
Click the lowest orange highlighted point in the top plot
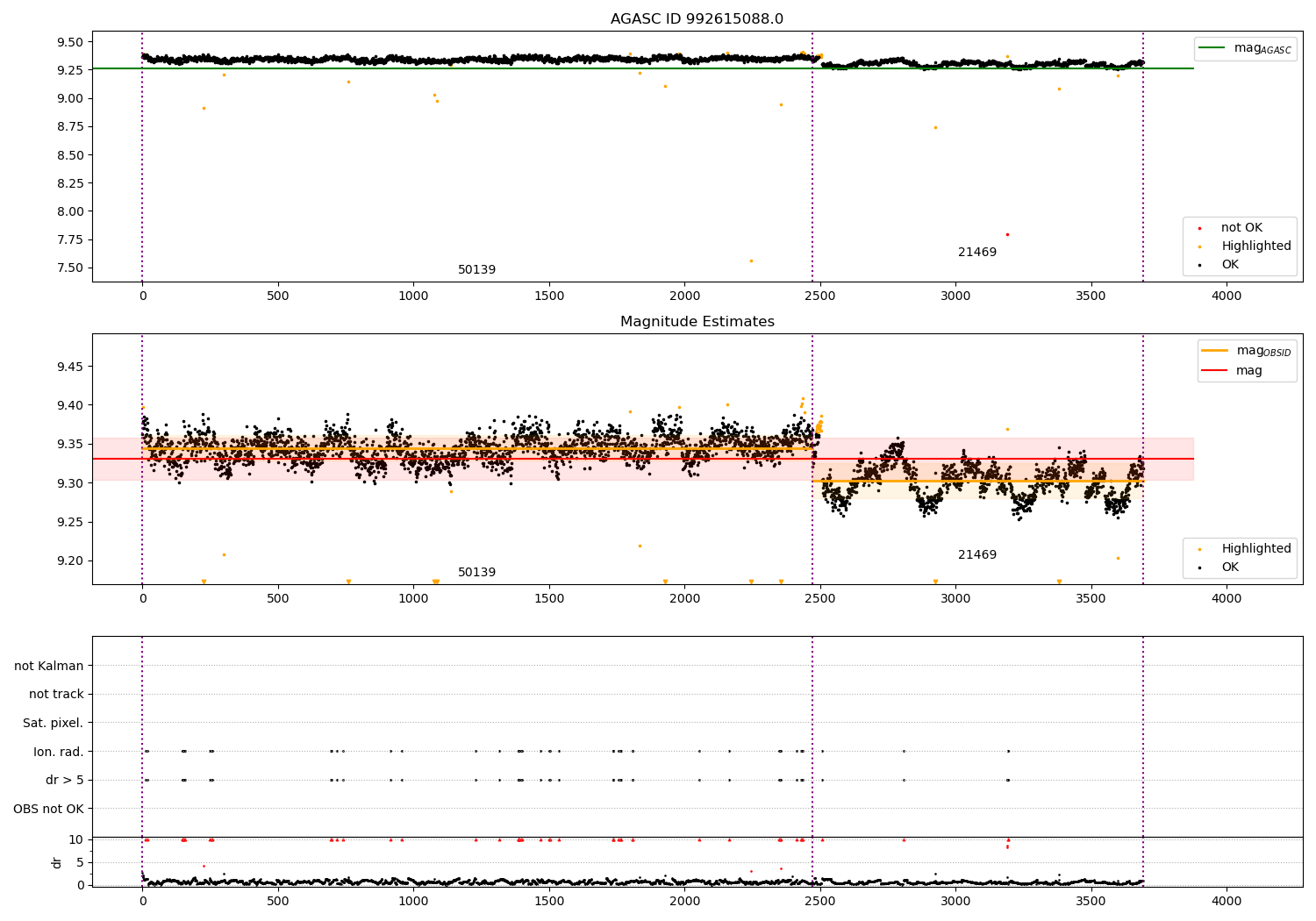[751, 261]
